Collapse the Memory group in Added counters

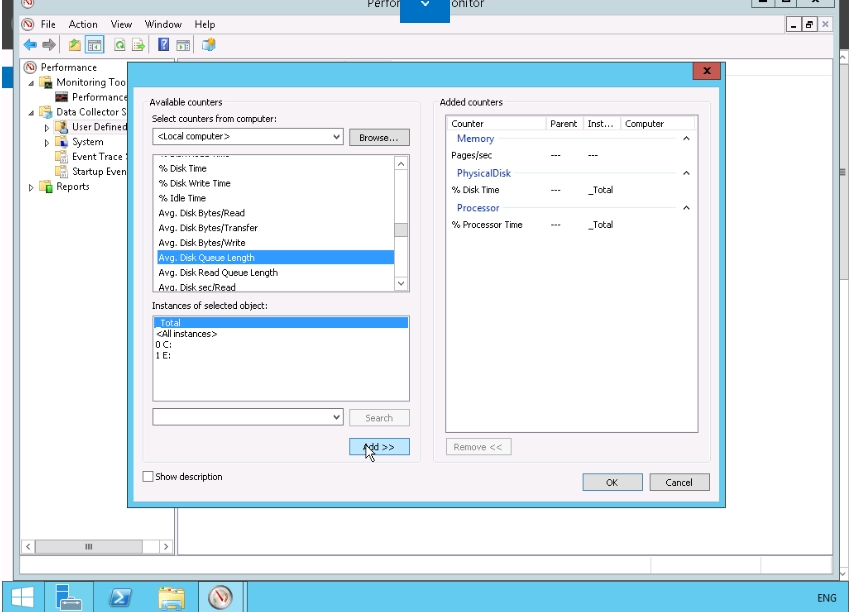click(x=686, y=139)
